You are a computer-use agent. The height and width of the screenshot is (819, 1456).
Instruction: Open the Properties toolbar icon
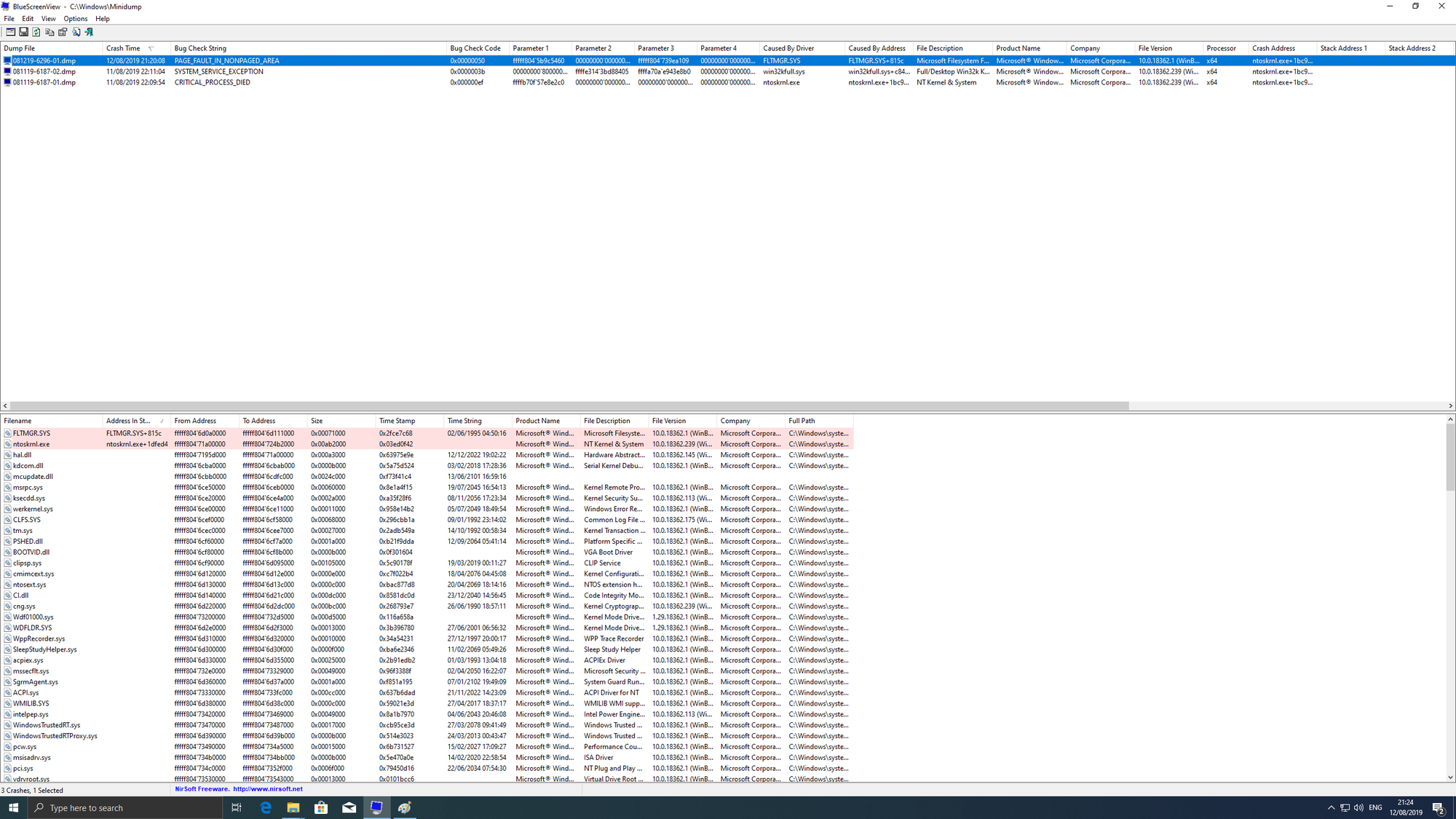point(63,32)
